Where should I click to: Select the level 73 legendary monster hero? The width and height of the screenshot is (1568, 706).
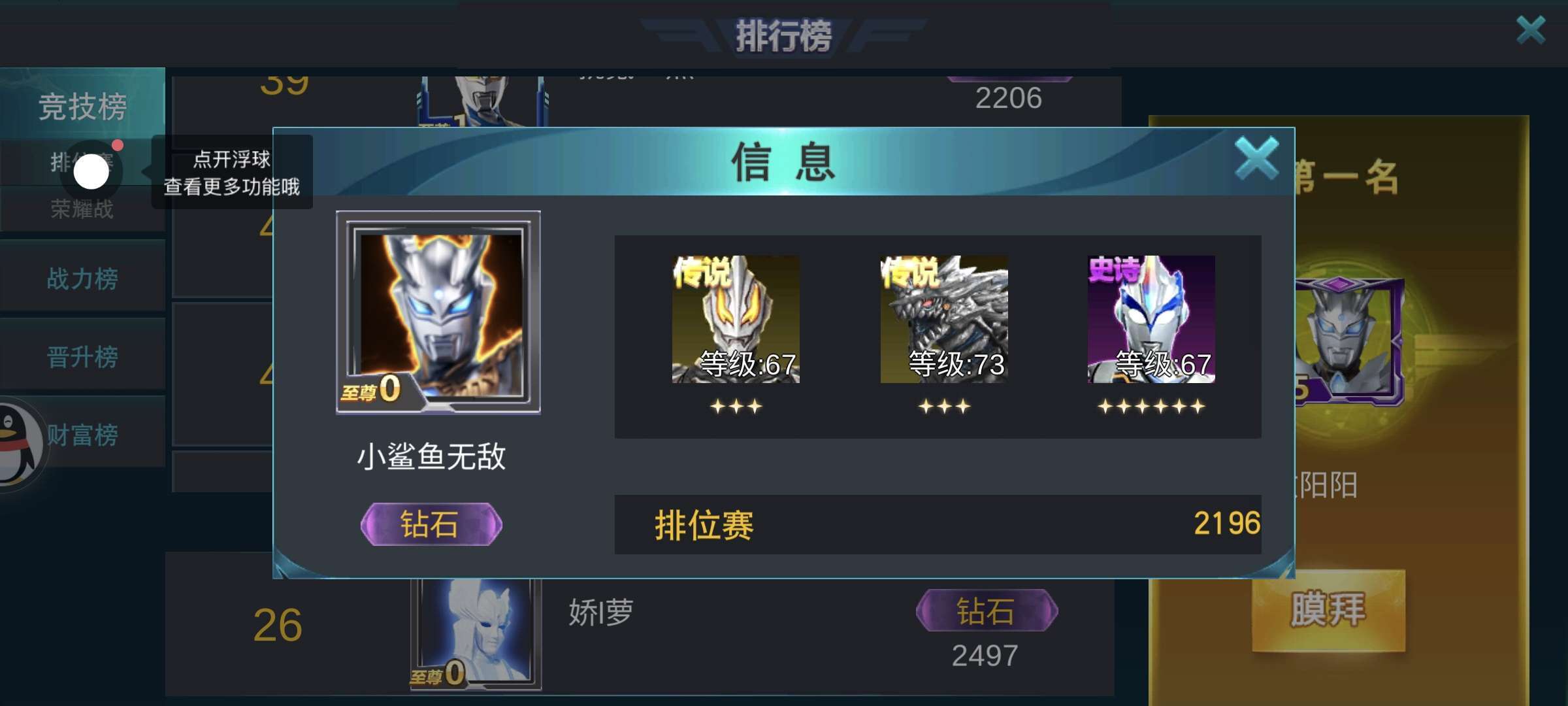pos(944,319)
